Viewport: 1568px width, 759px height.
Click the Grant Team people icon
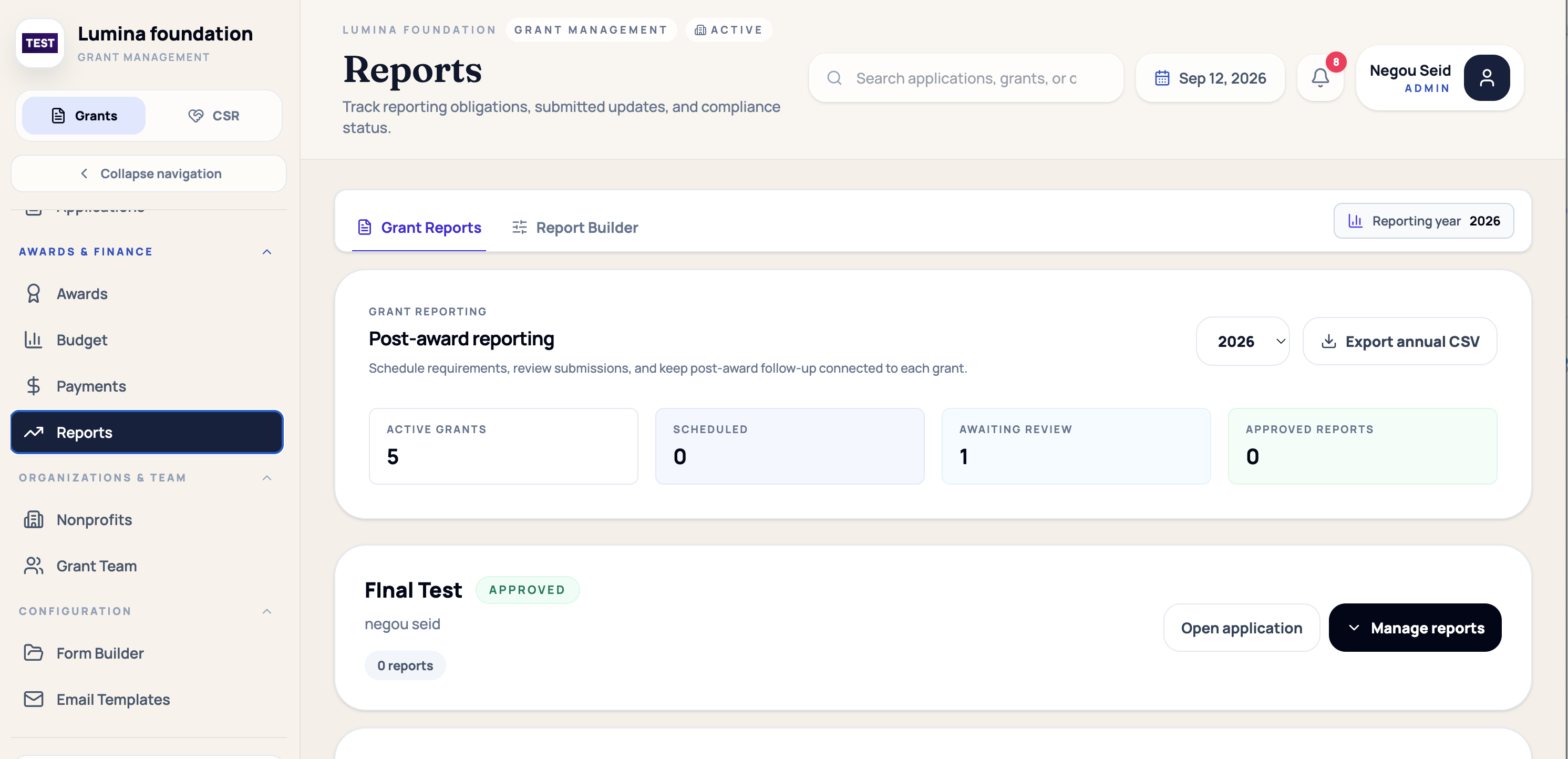(34, 566)
